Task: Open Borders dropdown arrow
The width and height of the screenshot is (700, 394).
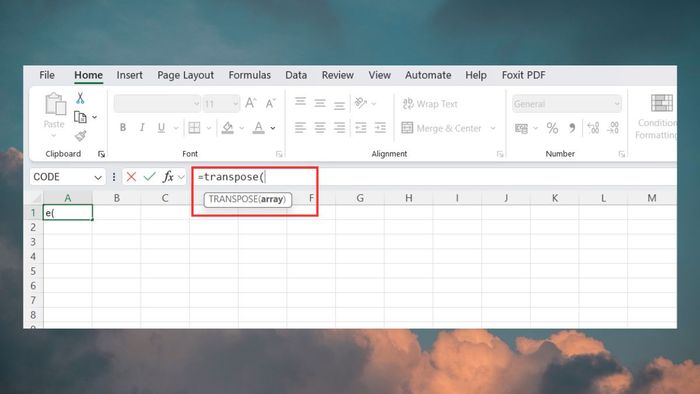Action: [208, 128]
